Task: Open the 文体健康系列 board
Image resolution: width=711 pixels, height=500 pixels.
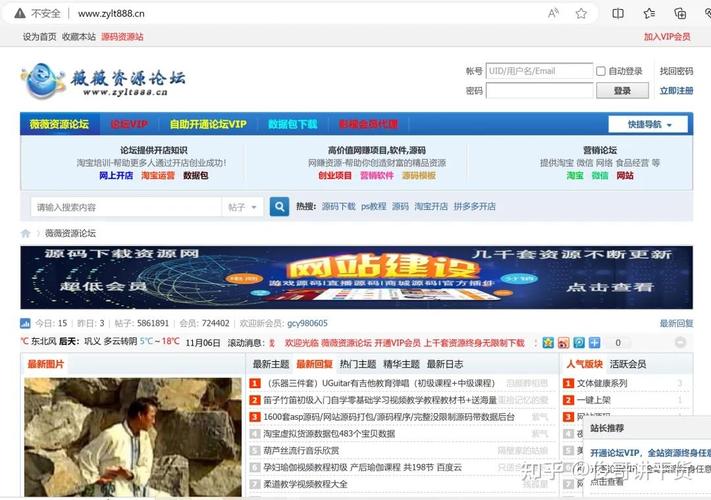Action: point(602,383)
